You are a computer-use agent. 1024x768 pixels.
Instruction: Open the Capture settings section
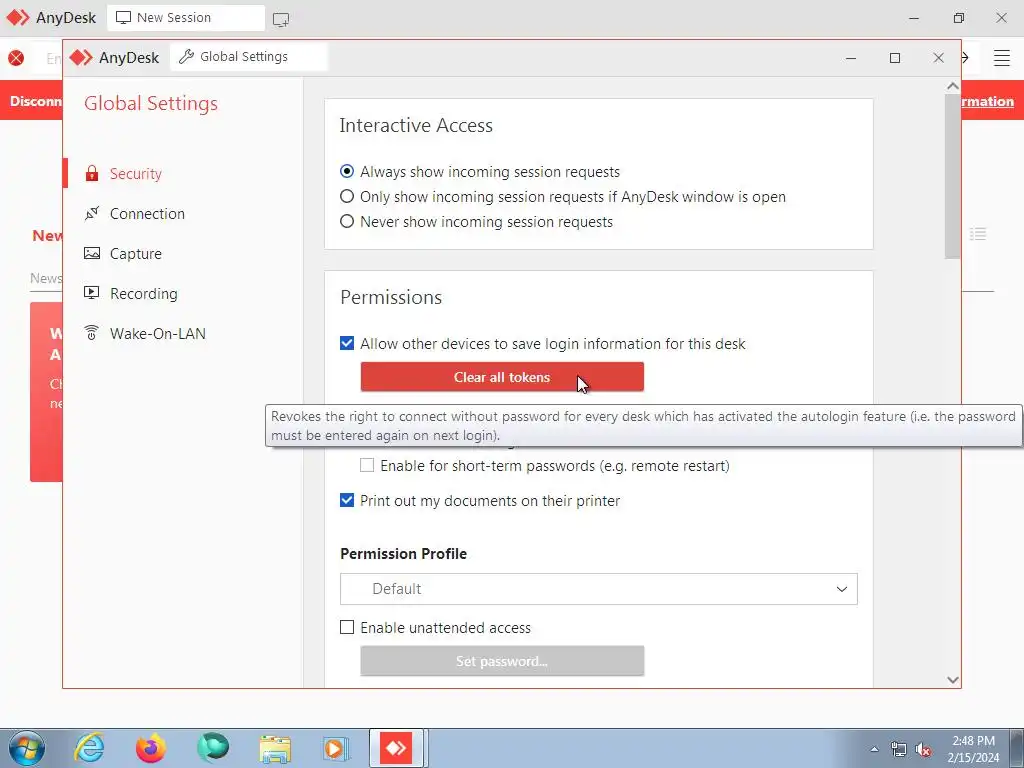pyautogui.click(x=135, y=253)
